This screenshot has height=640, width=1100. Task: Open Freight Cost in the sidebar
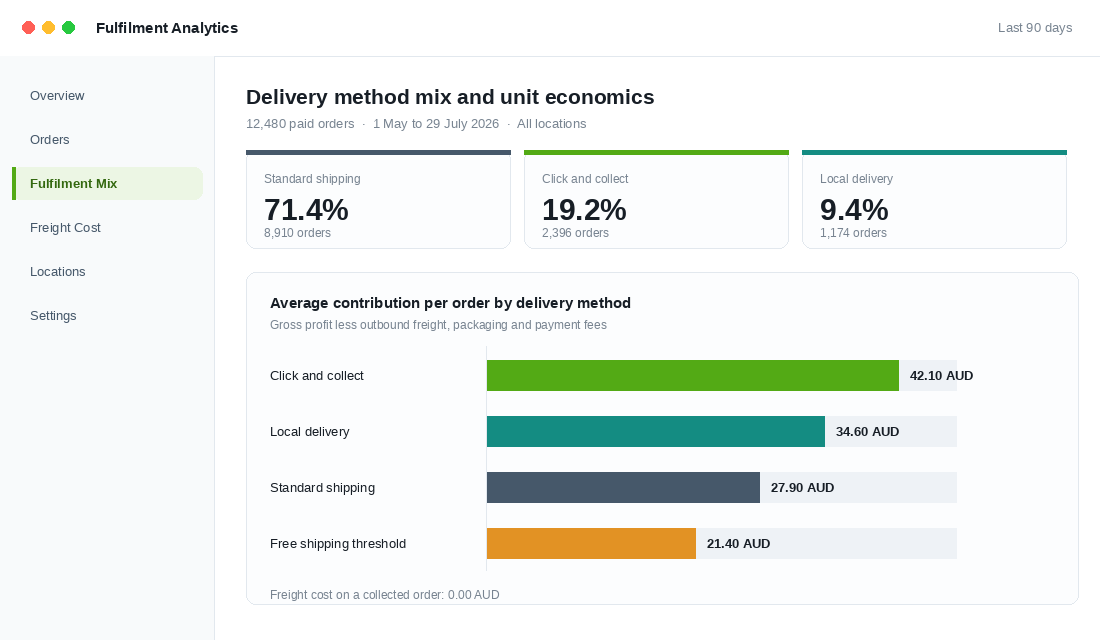65,227
